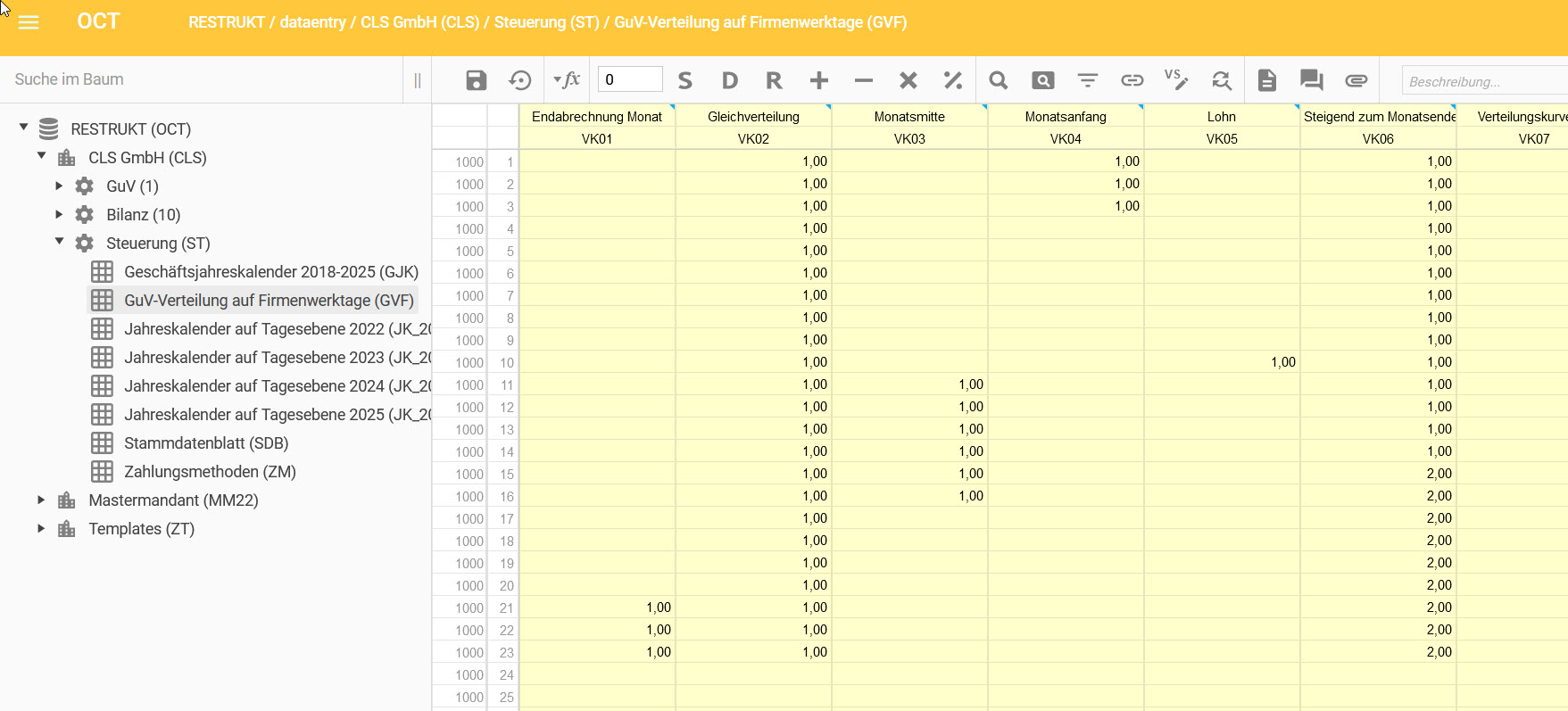The width and height of the screenshot is (1568, 711).
Task: Open Zahlungsmethoden (ZM) table
Action: [x=210, y=472]
